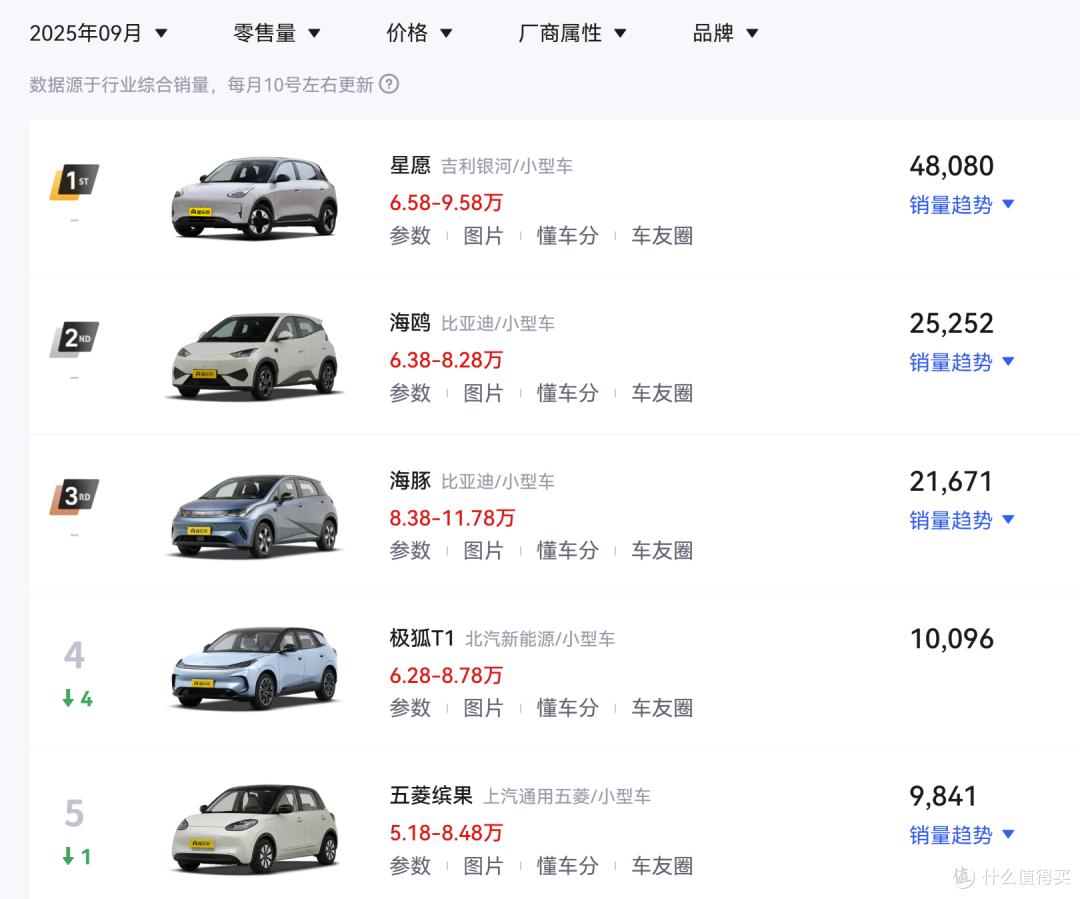
Task: Click the rank 5 down-arrow change indicator
Action: pyautogui.click(x=76, y=856)
